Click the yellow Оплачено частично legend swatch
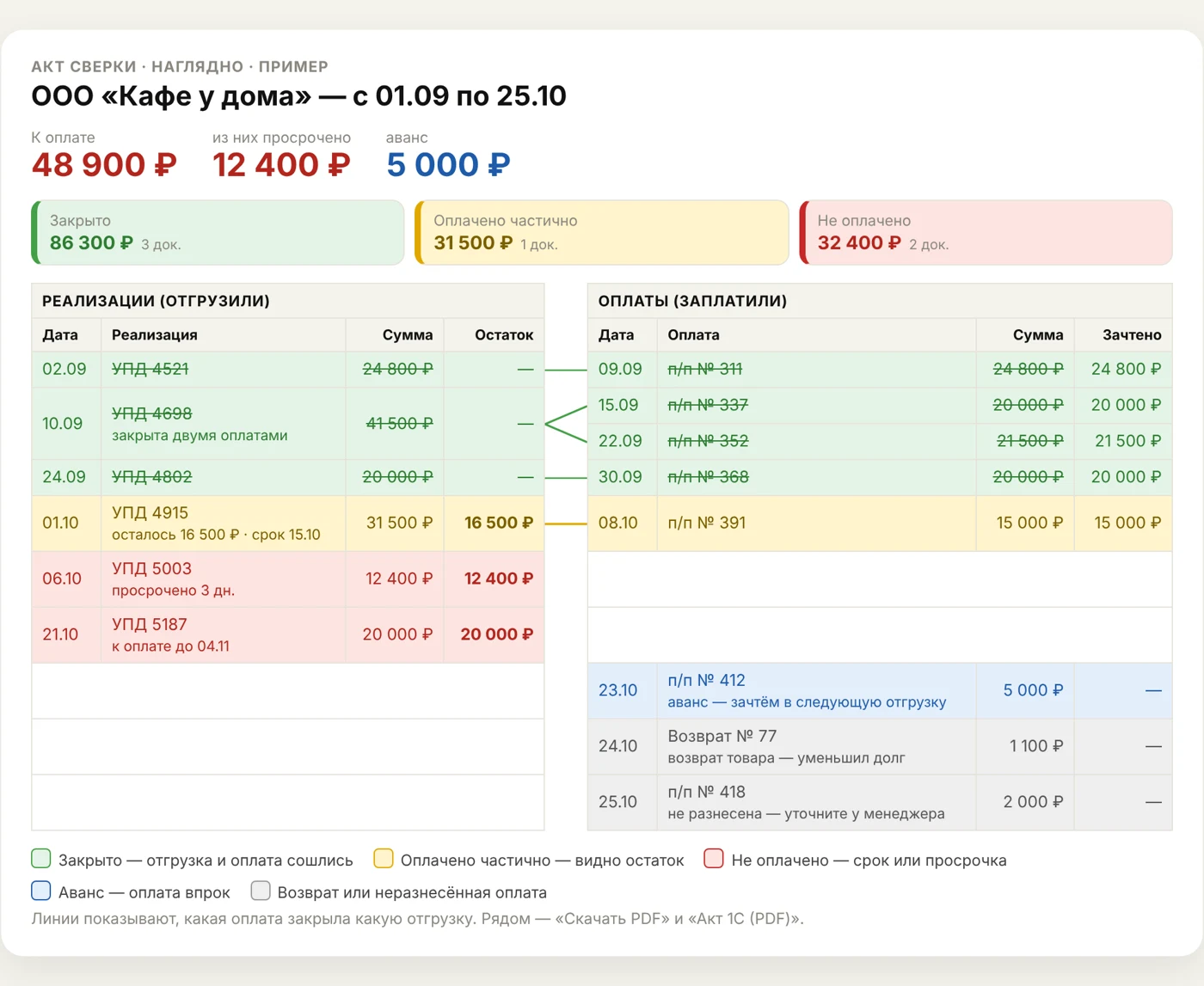Image resolution: width=1204 pixels, height=986 pixels. [x=384, y=859]
